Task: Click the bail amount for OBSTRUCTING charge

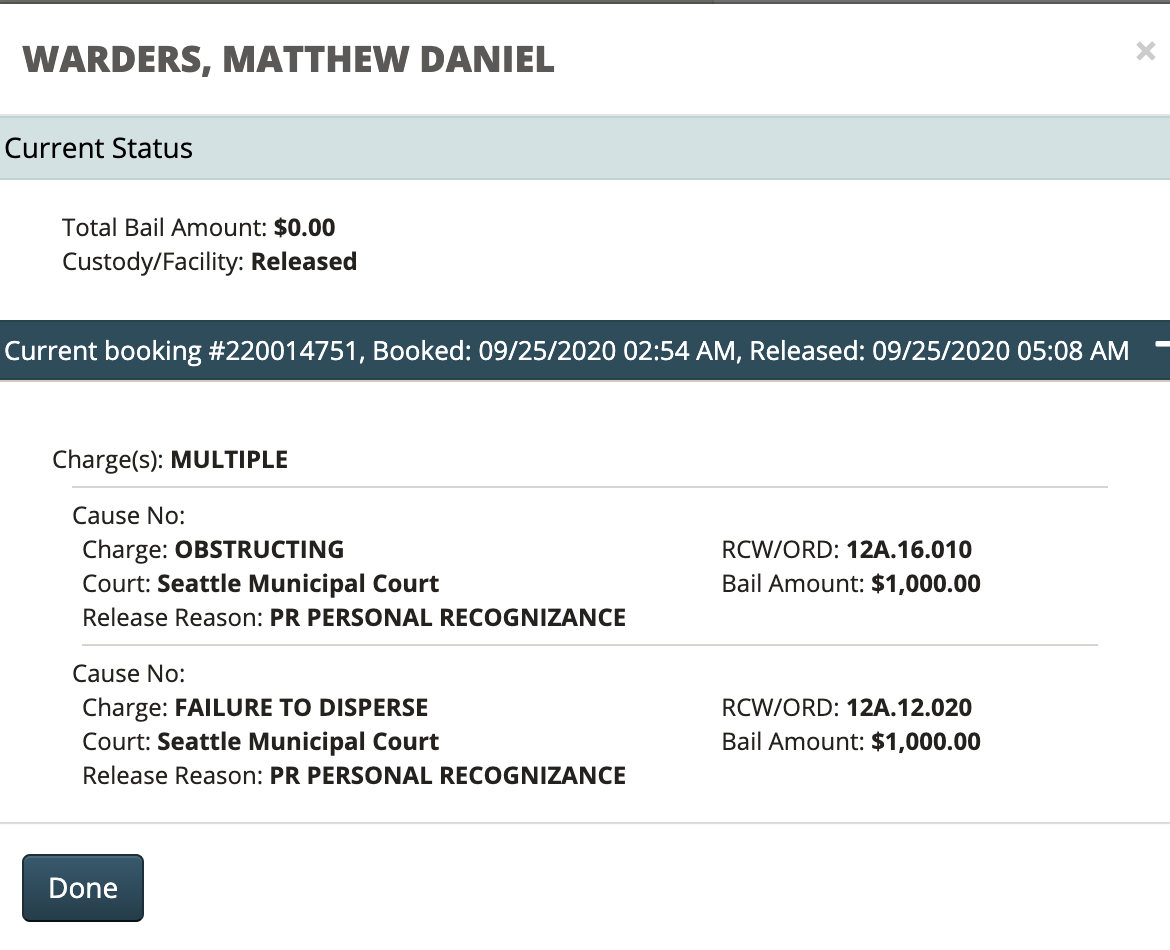Action: [925, 584]
